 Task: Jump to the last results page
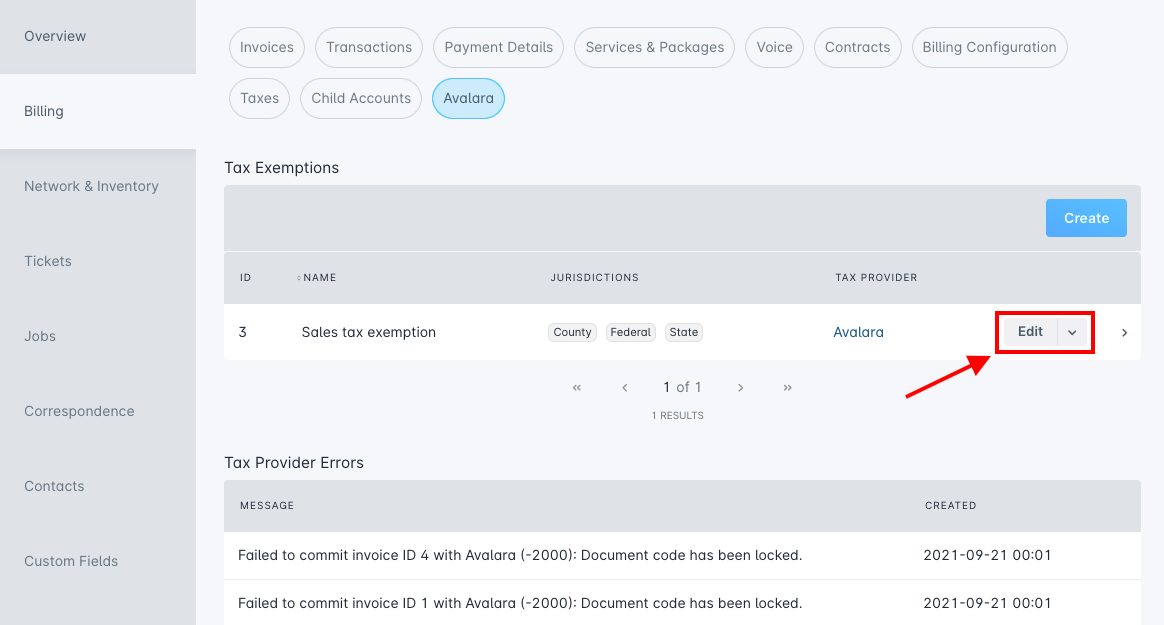coord(788,387)
